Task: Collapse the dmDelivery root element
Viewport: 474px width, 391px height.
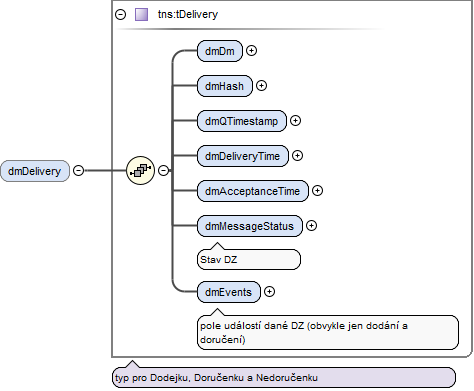Action: pyautogui.click(x=78, y=171)
